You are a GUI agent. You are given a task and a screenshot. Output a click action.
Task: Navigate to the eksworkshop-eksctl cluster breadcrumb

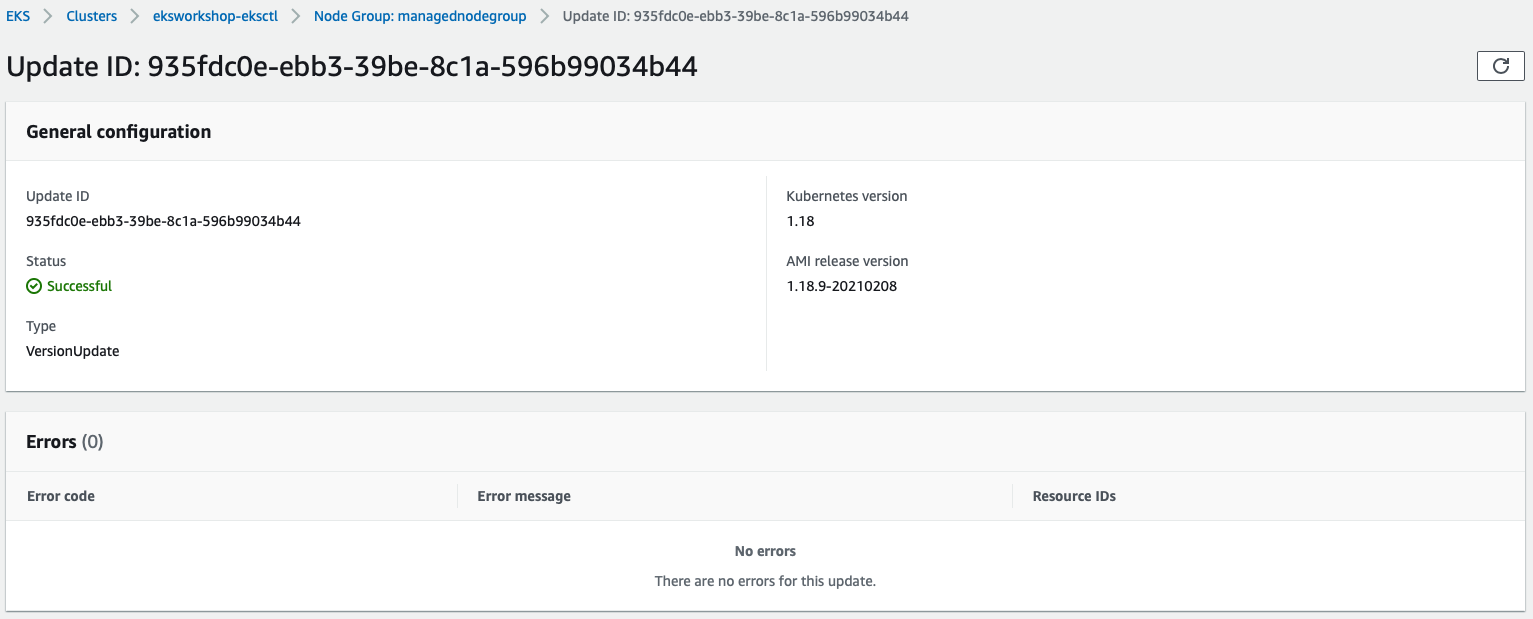[x=215, y=17]
